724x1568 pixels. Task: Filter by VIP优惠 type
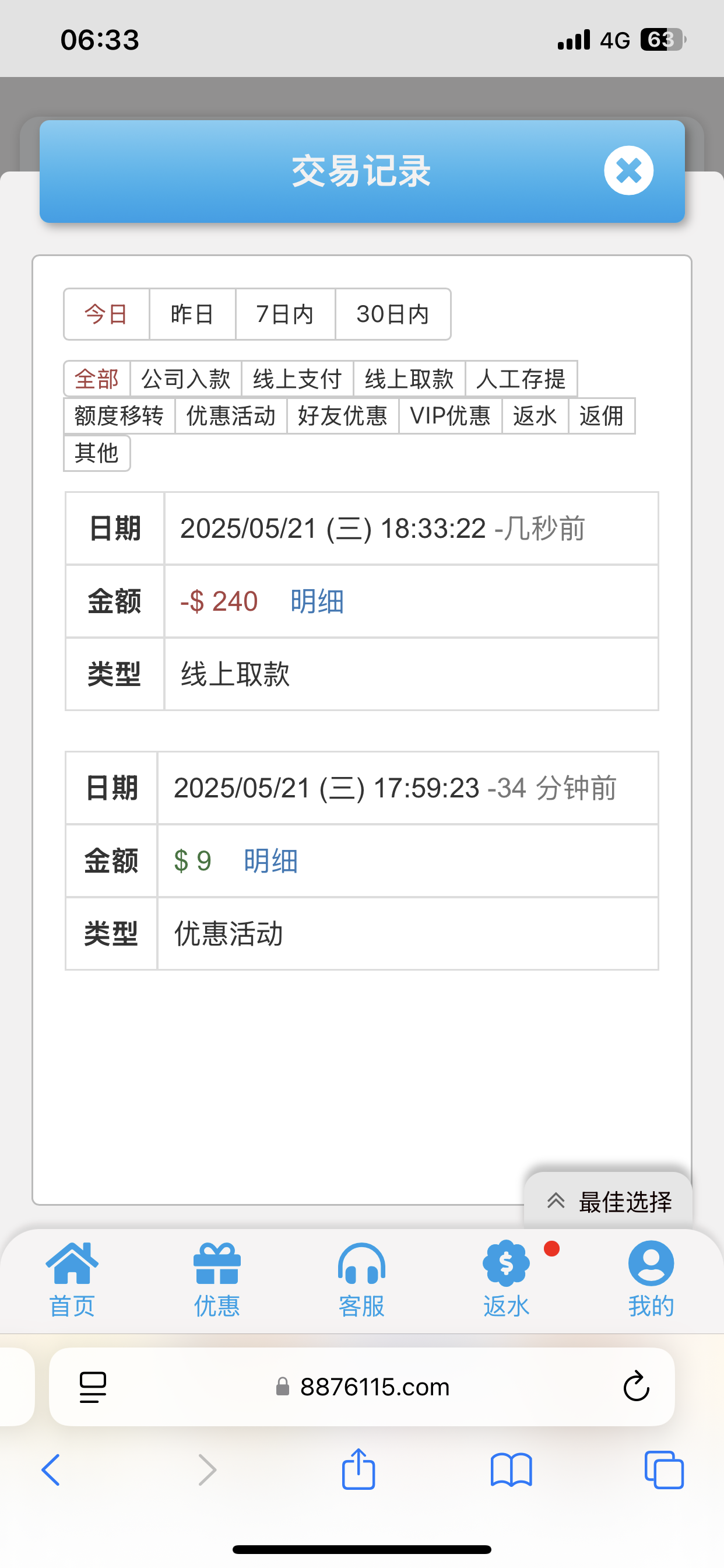(450, 416)
